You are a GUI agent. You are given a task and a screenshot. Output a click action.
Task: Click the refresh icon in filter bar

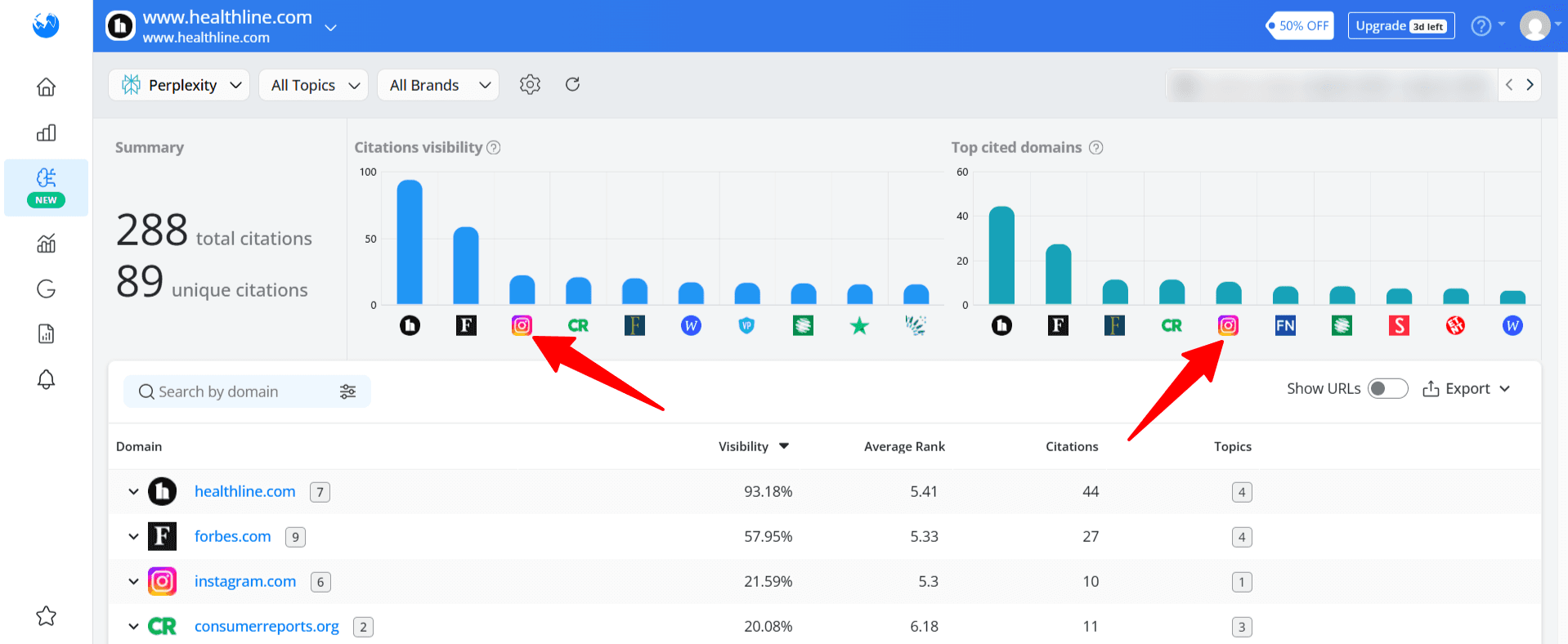point(573,84)
